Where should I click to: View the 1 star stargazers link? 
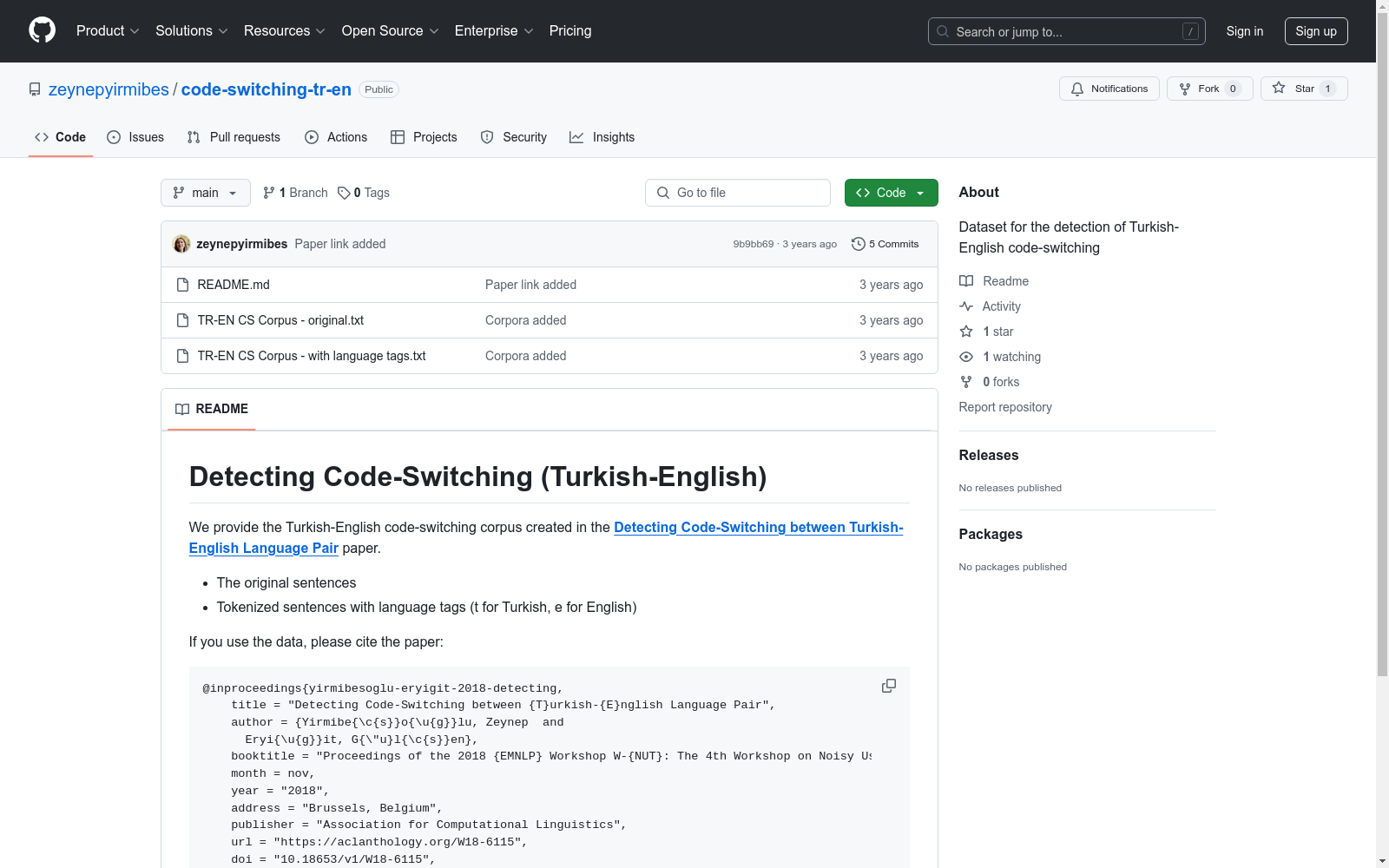pos(986,332)
